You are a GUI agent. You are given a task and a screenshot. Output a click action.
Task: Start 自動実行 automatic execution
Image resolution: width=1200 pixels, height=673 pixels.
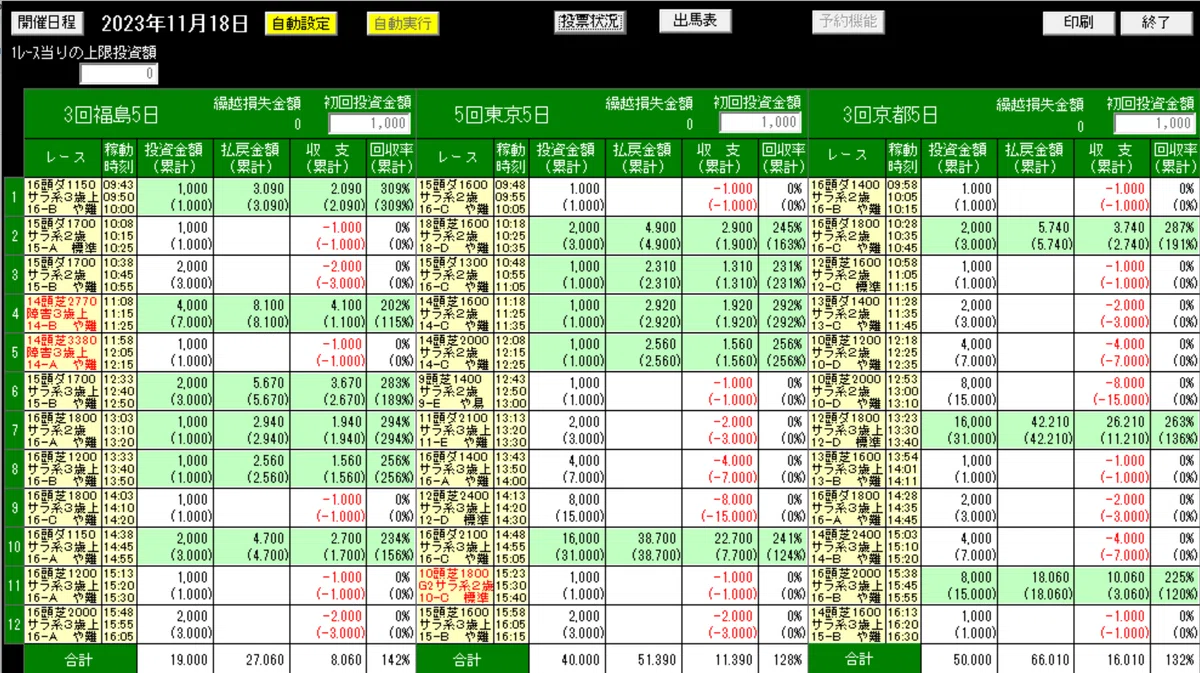tap(401, 24)
